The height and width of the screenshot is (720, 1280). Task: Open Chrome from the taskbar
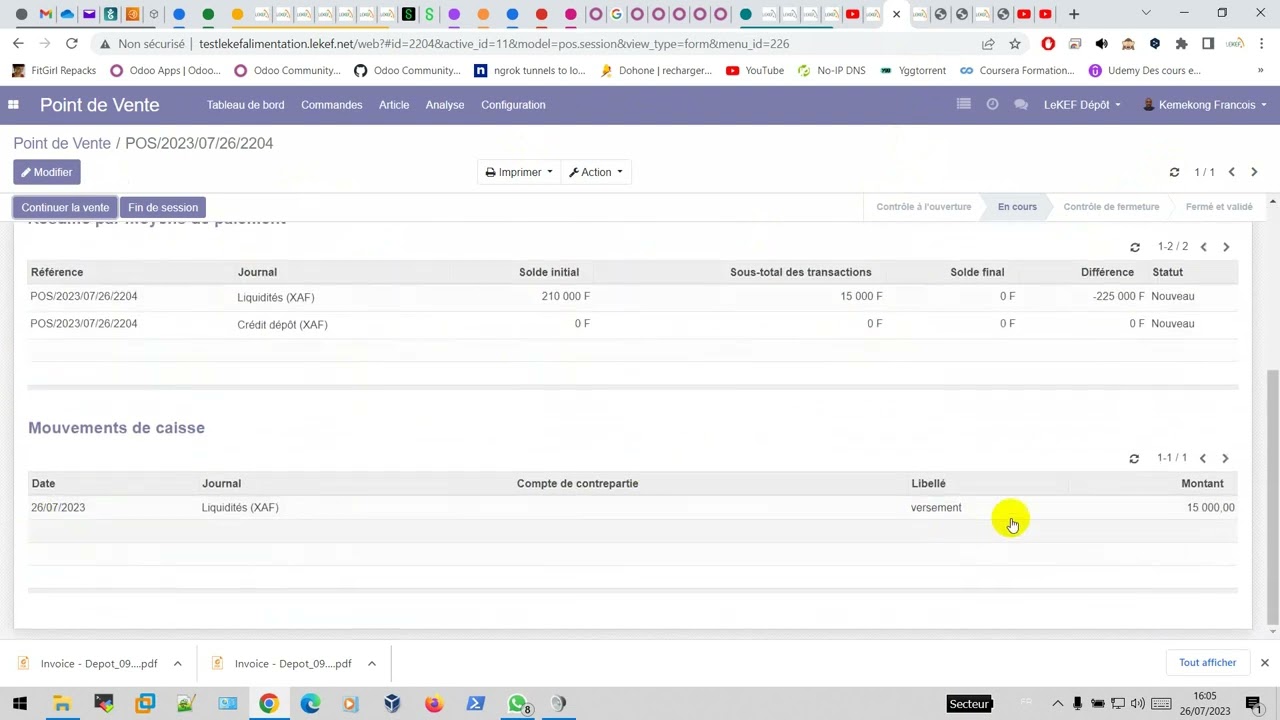(x=268, y=704)
